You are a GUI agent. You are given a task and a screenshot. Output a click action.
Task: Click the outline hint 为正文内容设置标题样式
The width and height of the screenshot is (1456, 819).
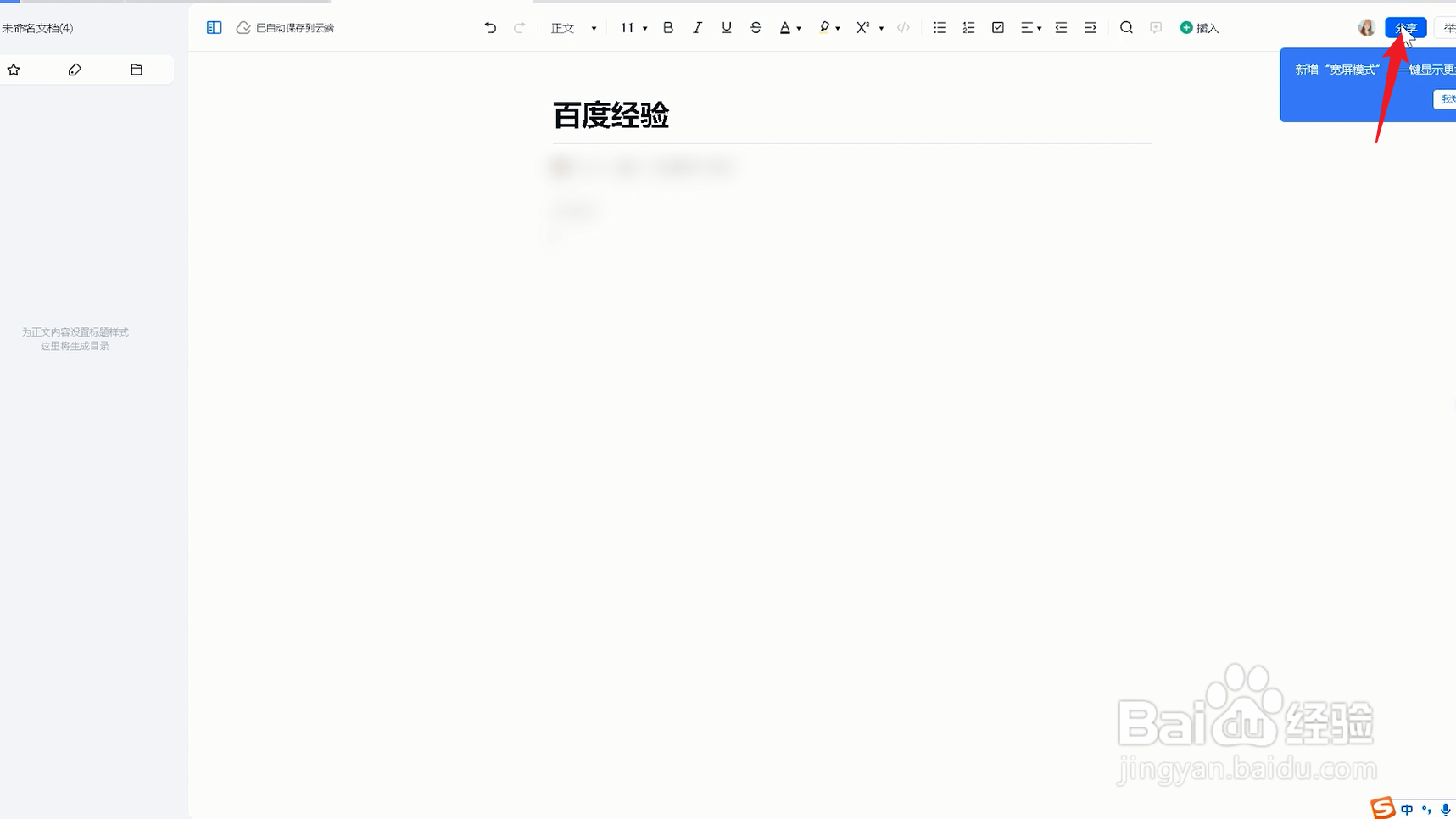click(x=75, y=332)
